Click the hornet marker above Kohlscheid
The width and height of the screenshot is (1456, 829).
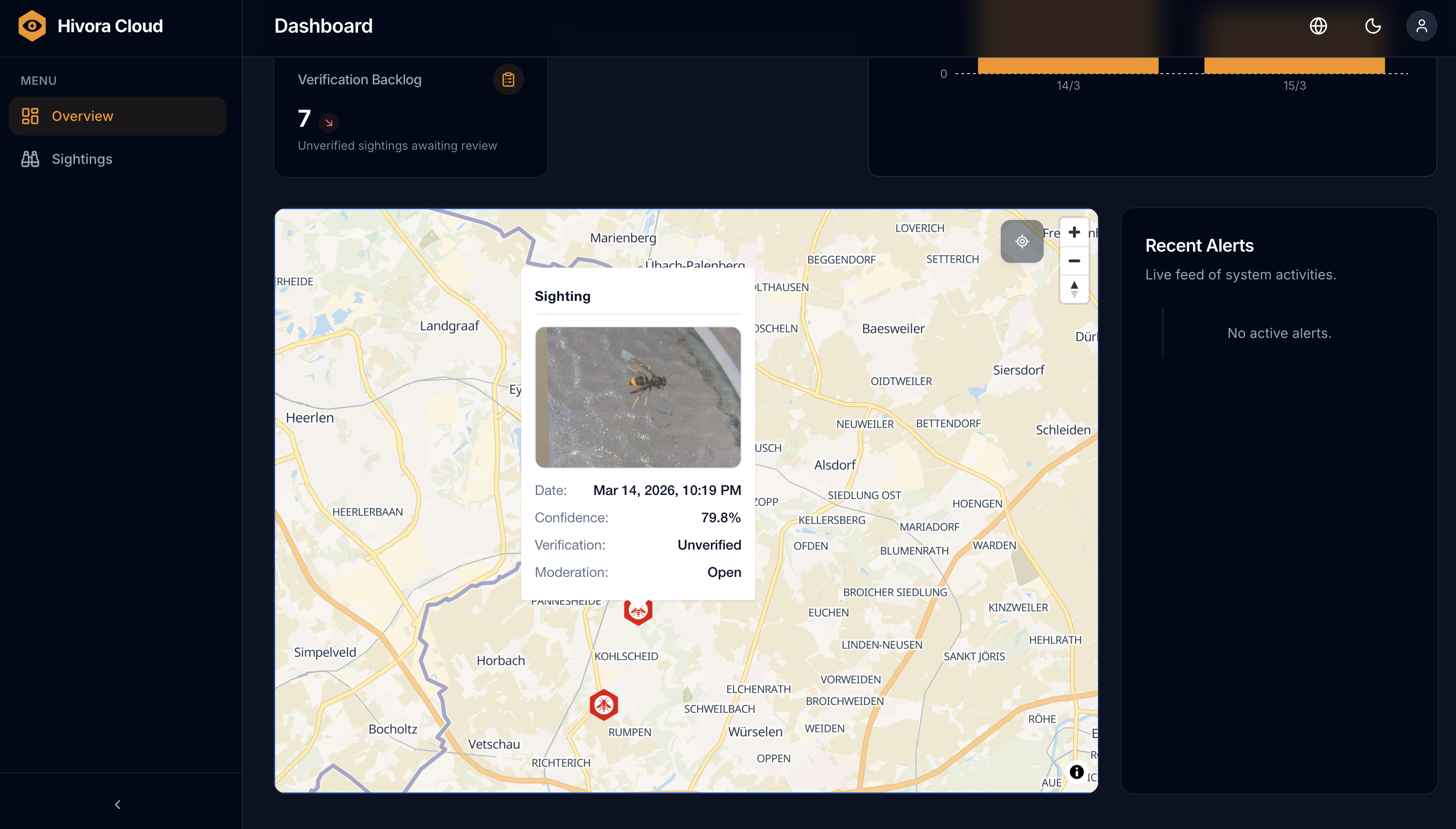coord(638,612)
